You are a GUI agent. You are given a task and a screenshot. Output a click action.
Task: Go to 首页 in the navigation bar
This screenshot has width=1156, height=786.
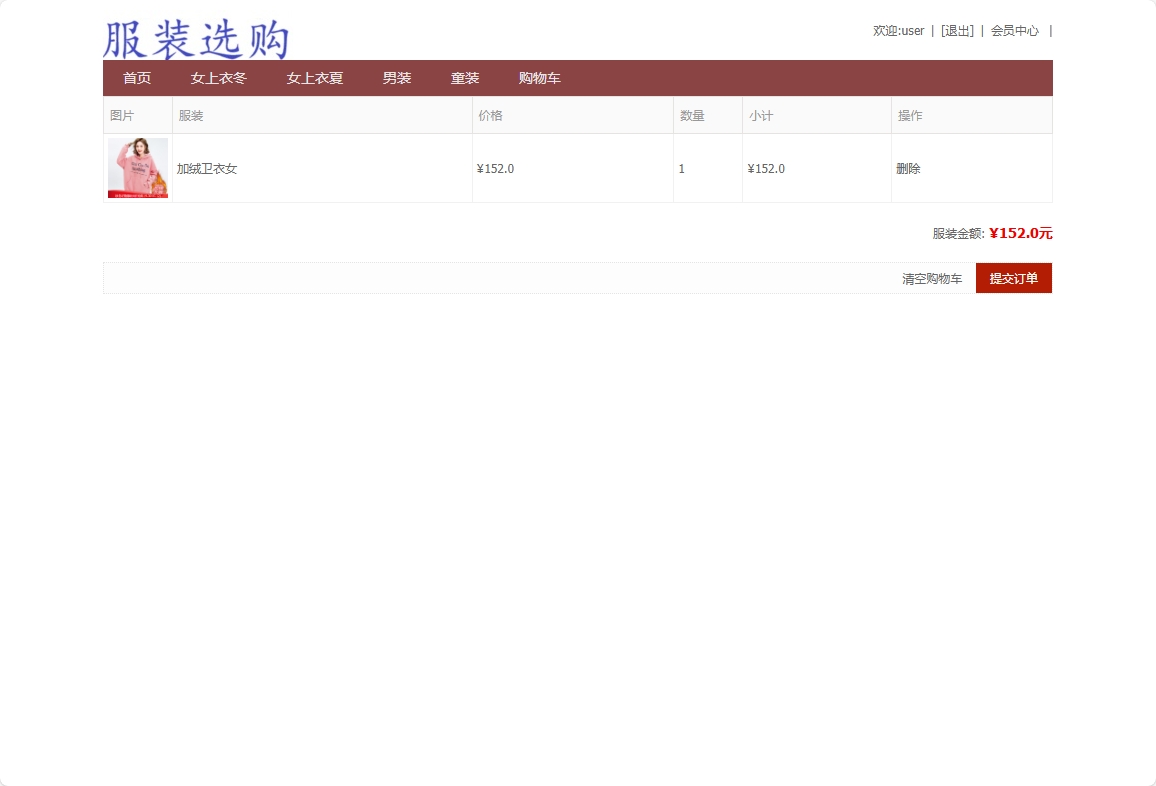click(136, 78)
